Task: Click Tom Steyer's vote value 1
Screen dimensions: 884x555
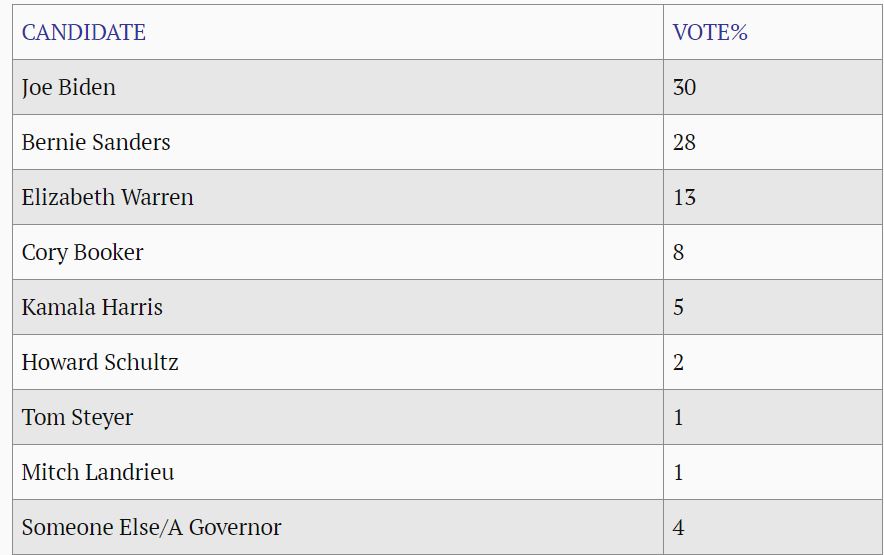Action: 679,417
